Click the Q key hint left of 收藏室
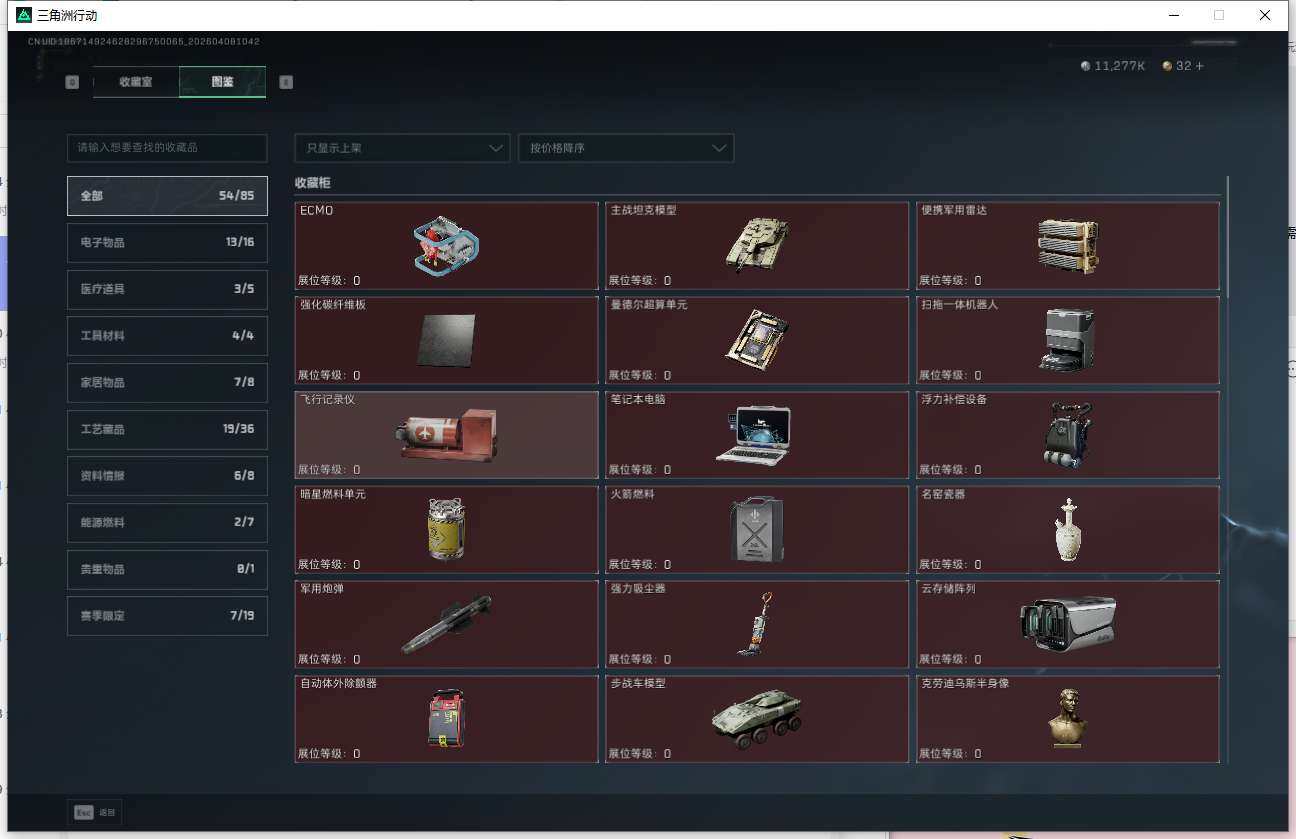 (72, 82)
